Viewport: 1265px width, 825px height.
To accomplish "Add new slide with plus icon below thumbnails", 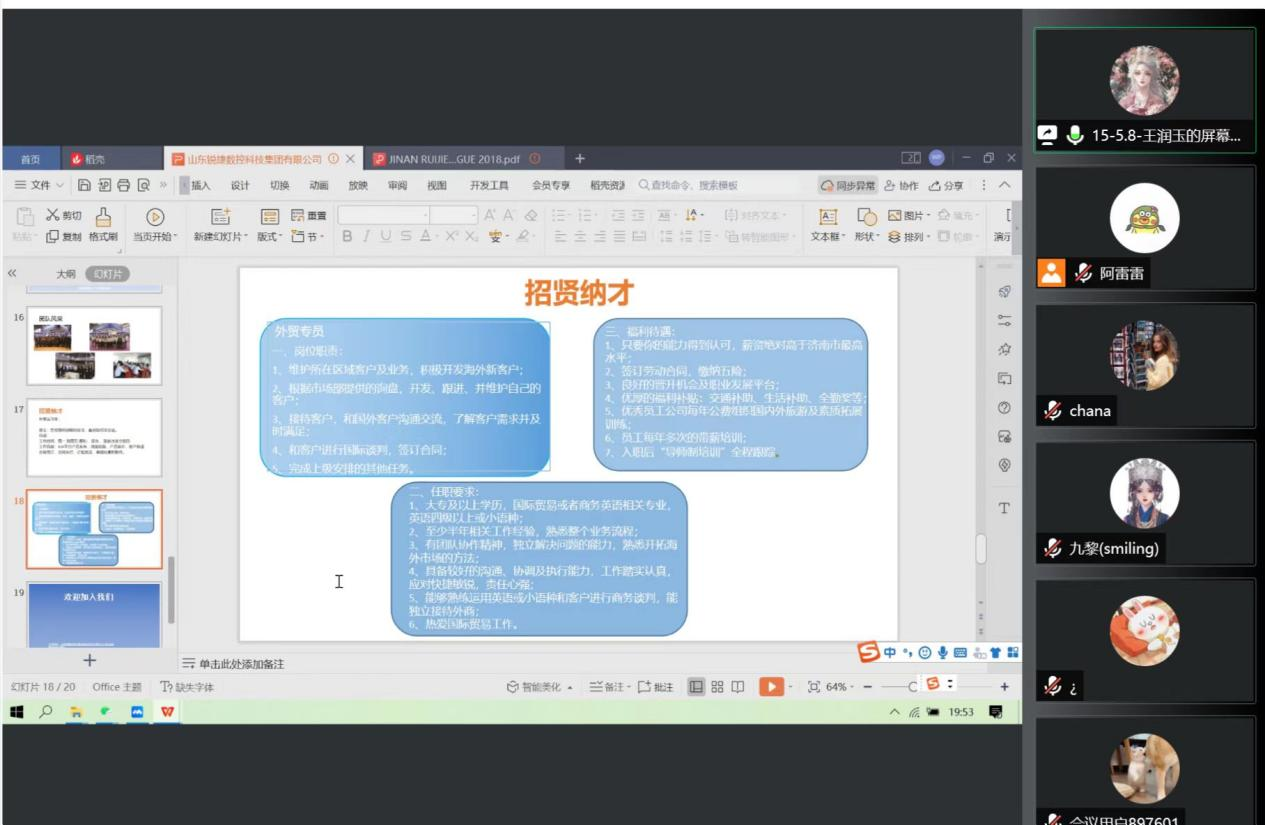I will pyautogui.click(x=89, y=660).
